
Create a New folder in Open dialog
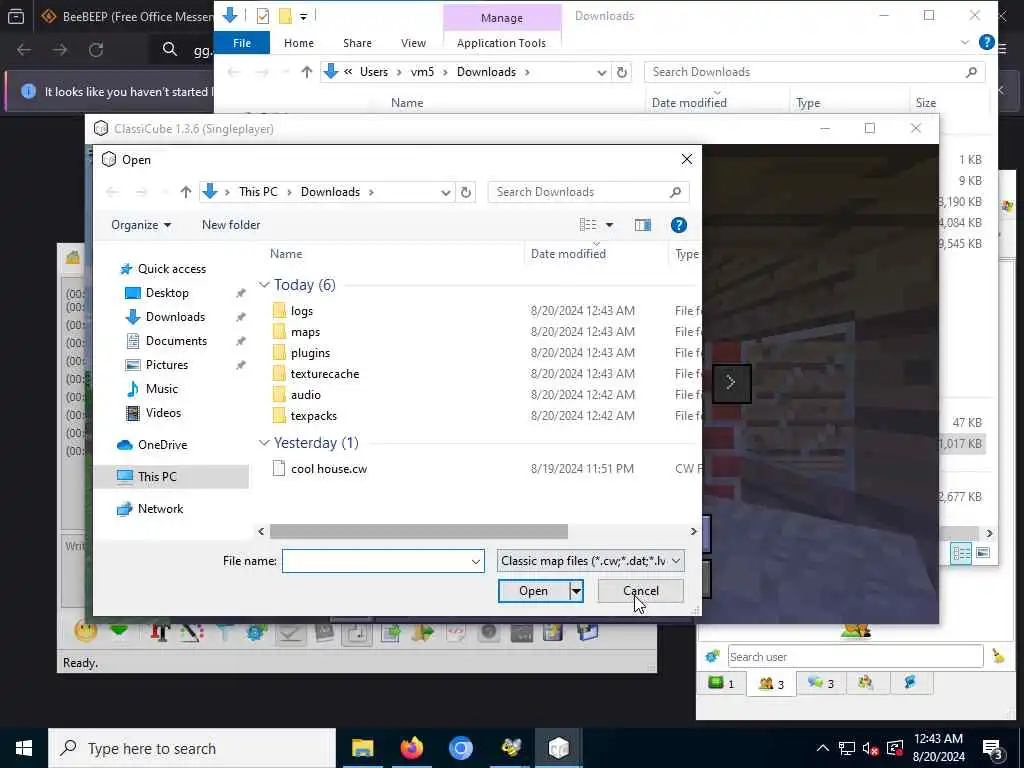pyautogui.click(x=231, y=225)
